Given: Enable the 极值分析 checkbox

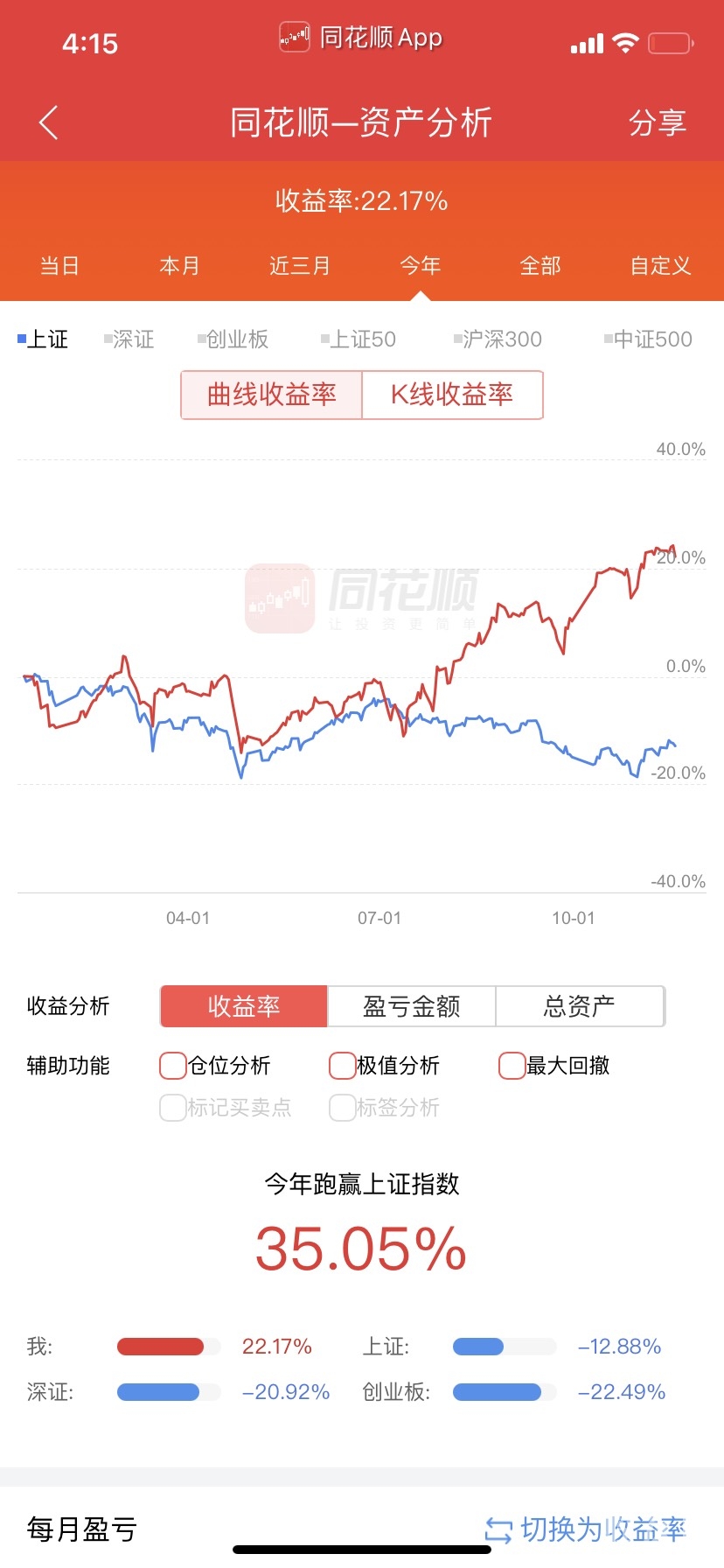Looking at the screenshot, I should click(x=342, y=1066).
